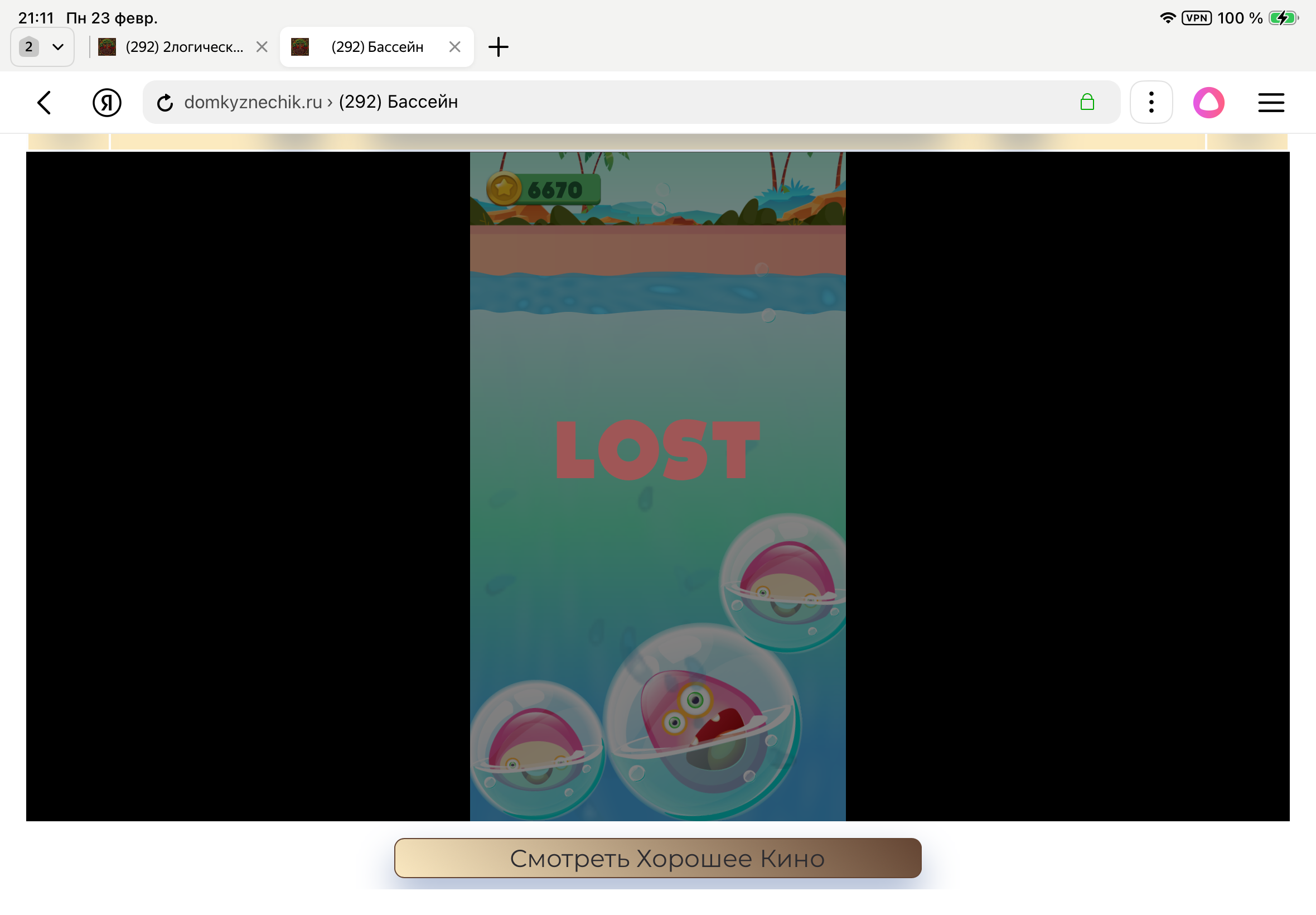Viewport: 1316px width, 915px height.
Task: Tap the gold coin score 6670 badge
Action: click(x=543, y=189)
